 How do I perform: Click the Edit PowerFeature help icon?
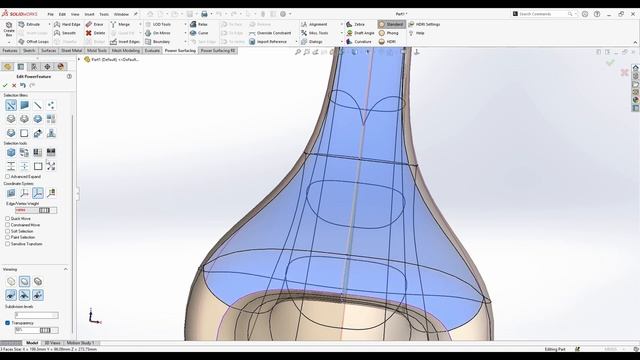pos(69,76)
